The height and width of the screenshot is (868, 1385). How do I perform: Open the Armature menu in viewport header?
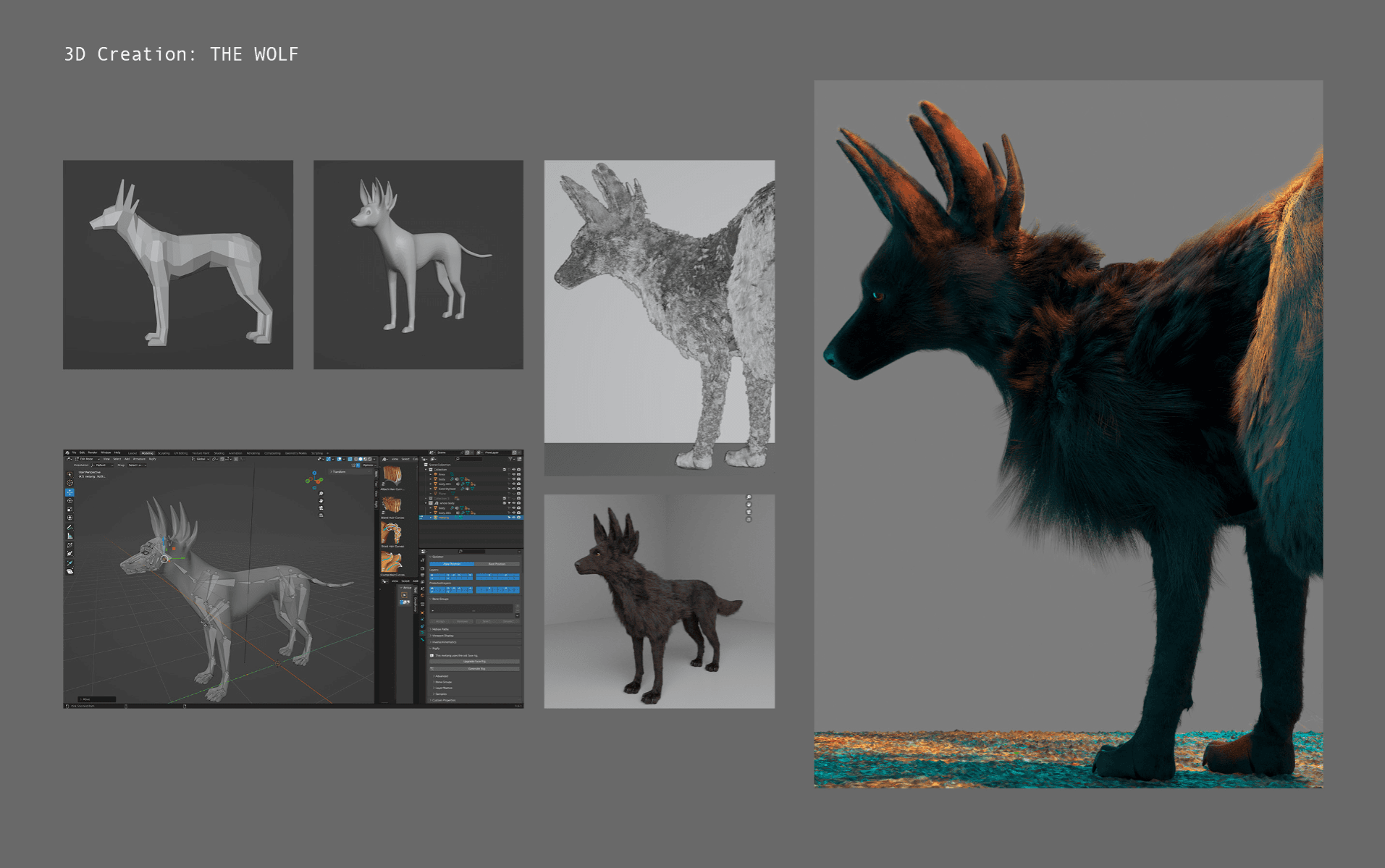(139, 459)
